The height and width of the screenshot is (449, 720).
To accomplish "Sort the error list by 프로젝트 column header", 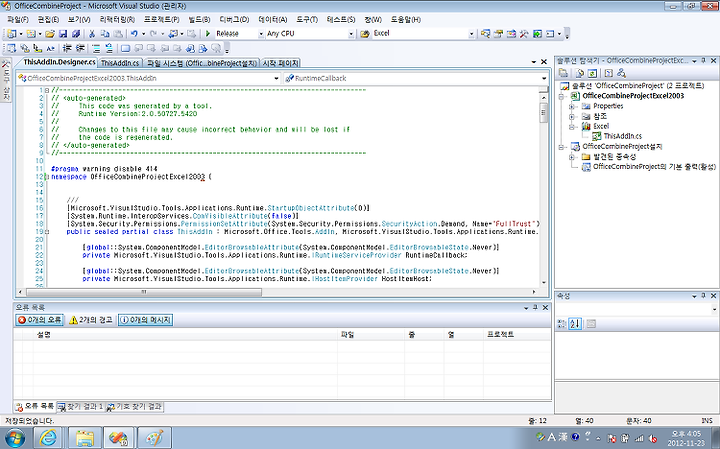I will click(x=517, y=335).
